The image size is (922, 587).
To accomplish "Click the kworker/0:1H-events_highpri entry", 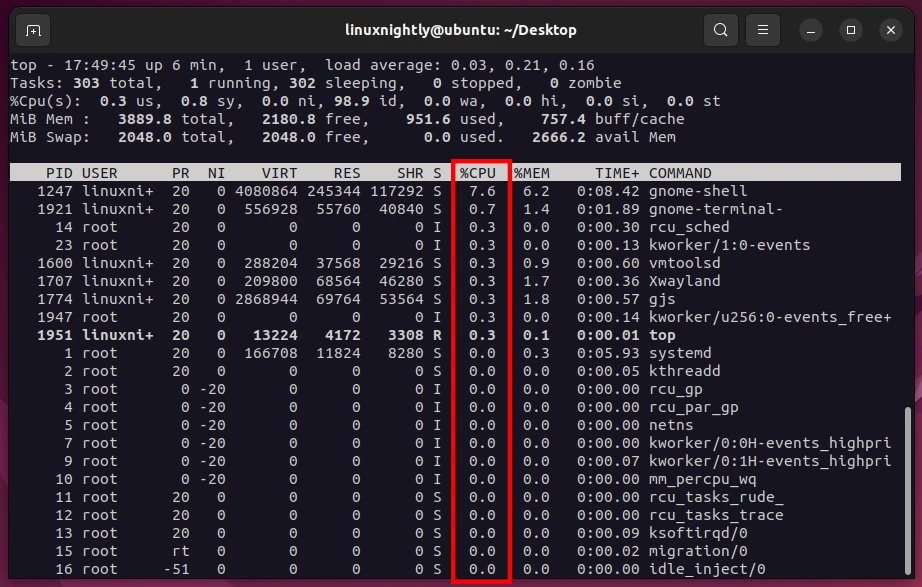I will pos(770,461).
